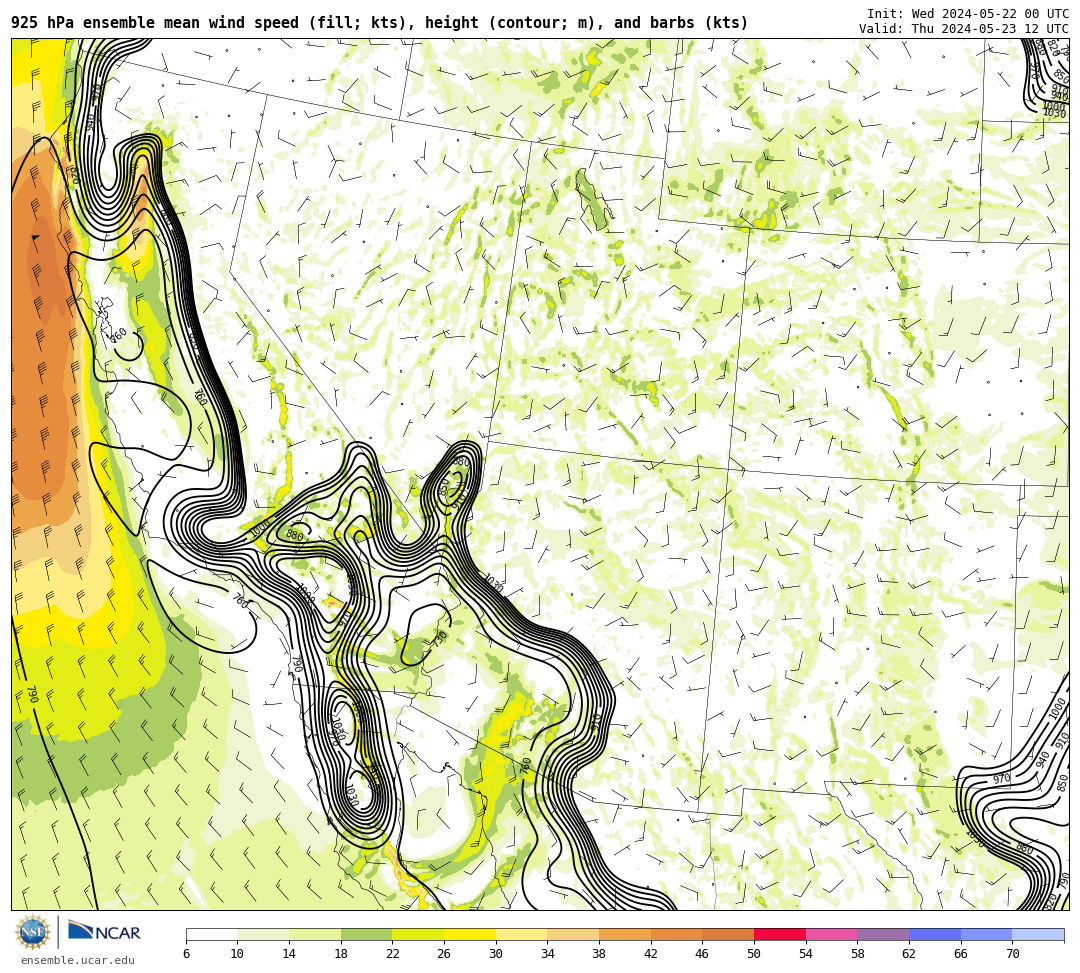Pick the light green 14–18 kts colorbar segment
Viewport: 1080px width, 973px height.
coord(315,934)
